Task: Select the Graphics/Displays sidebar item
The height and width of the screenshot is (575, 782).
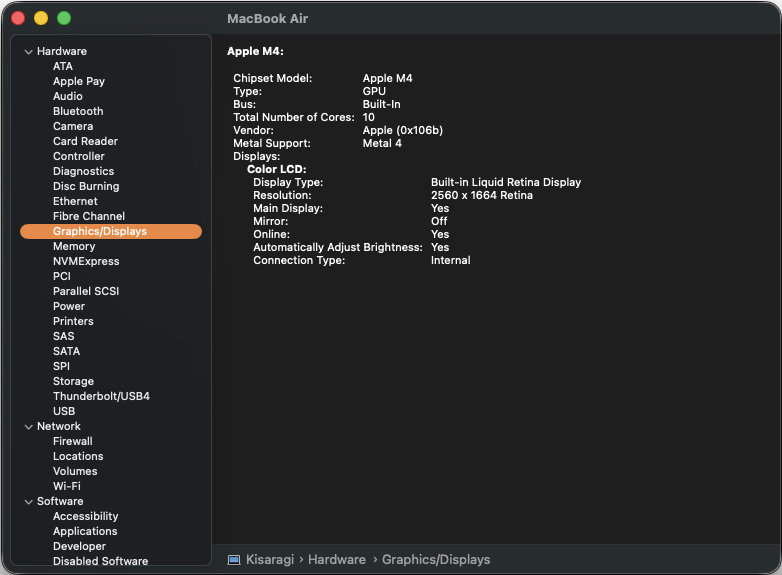Action: (100, 231)
